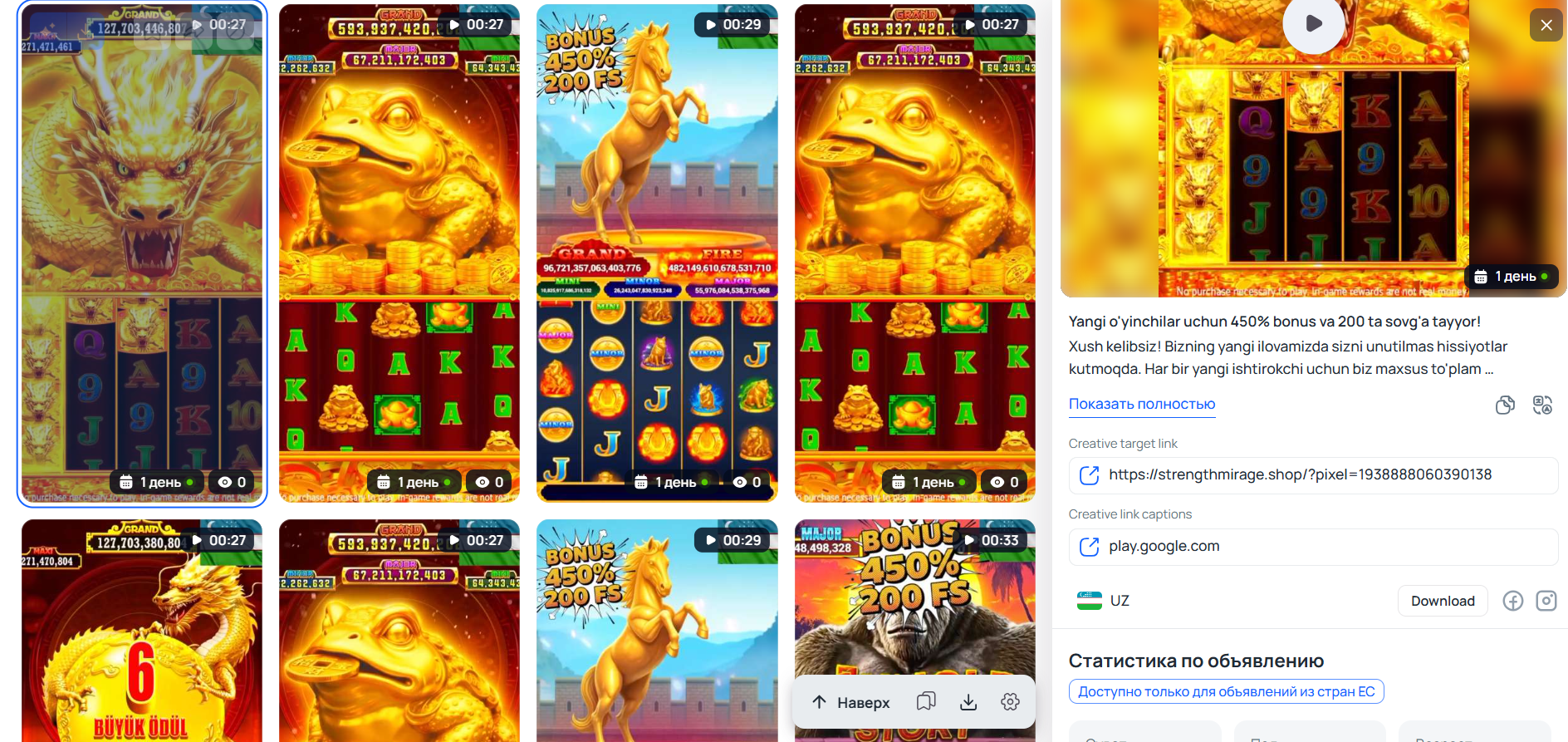The height and width of the screenshot is (742, 1568).
Task: Click the Download button
Action: tap(1443, 601)
